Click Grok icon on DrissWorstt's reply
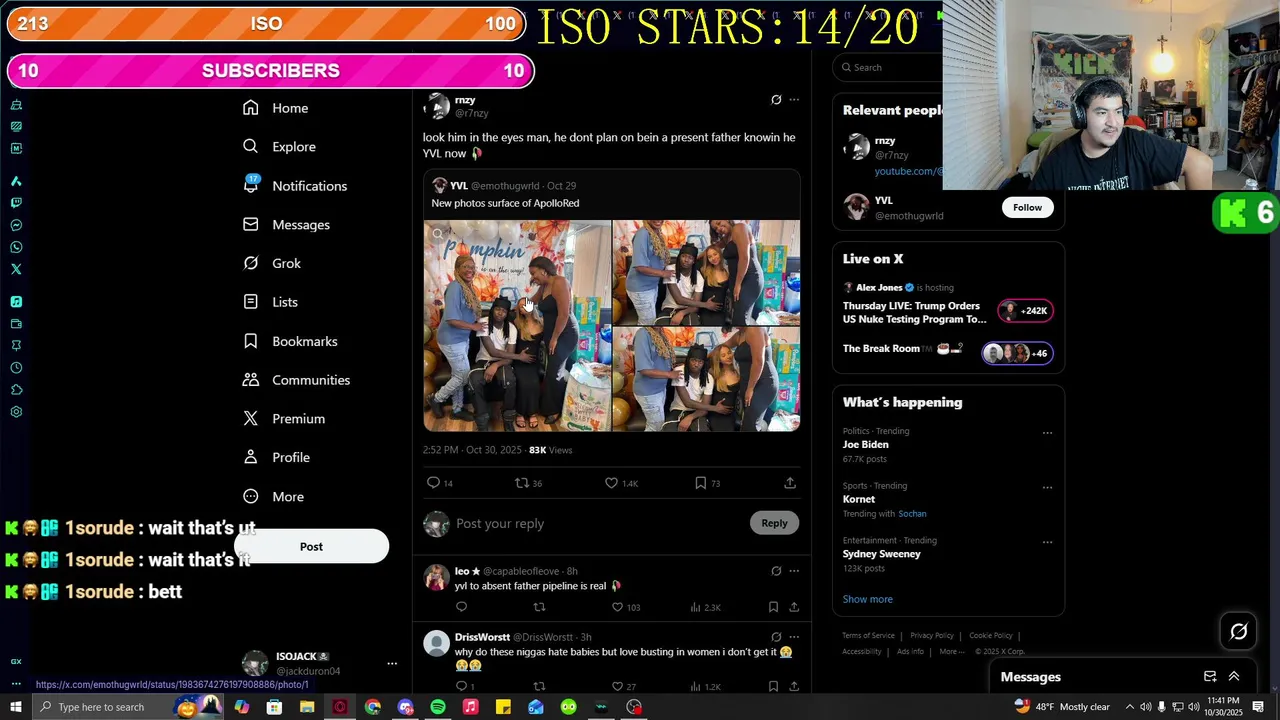This screenshot has height=720, width=1280. click(776, 637)
